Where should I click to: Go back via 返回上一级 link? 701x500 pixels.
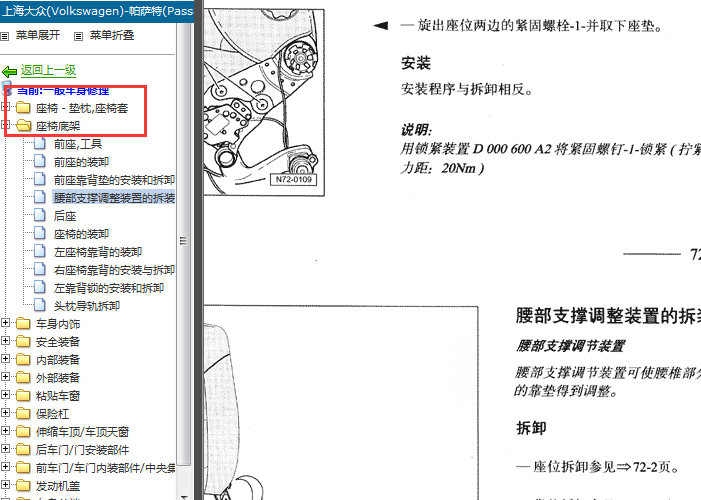(x=48, y=70)
